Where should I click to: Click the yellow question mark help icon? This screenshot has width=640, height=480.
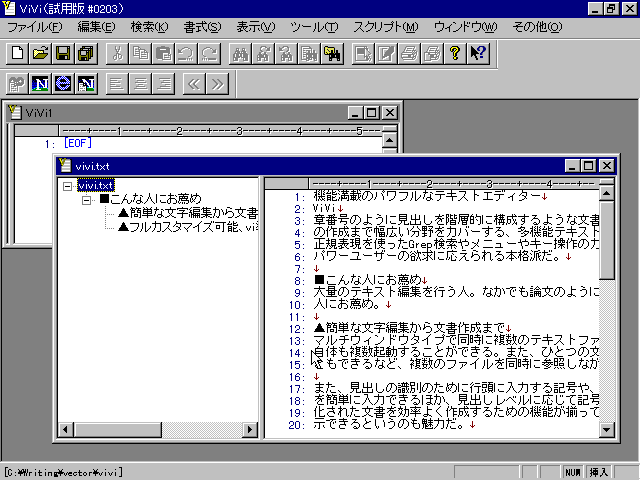pyautogui.click(x=455, y=53)
